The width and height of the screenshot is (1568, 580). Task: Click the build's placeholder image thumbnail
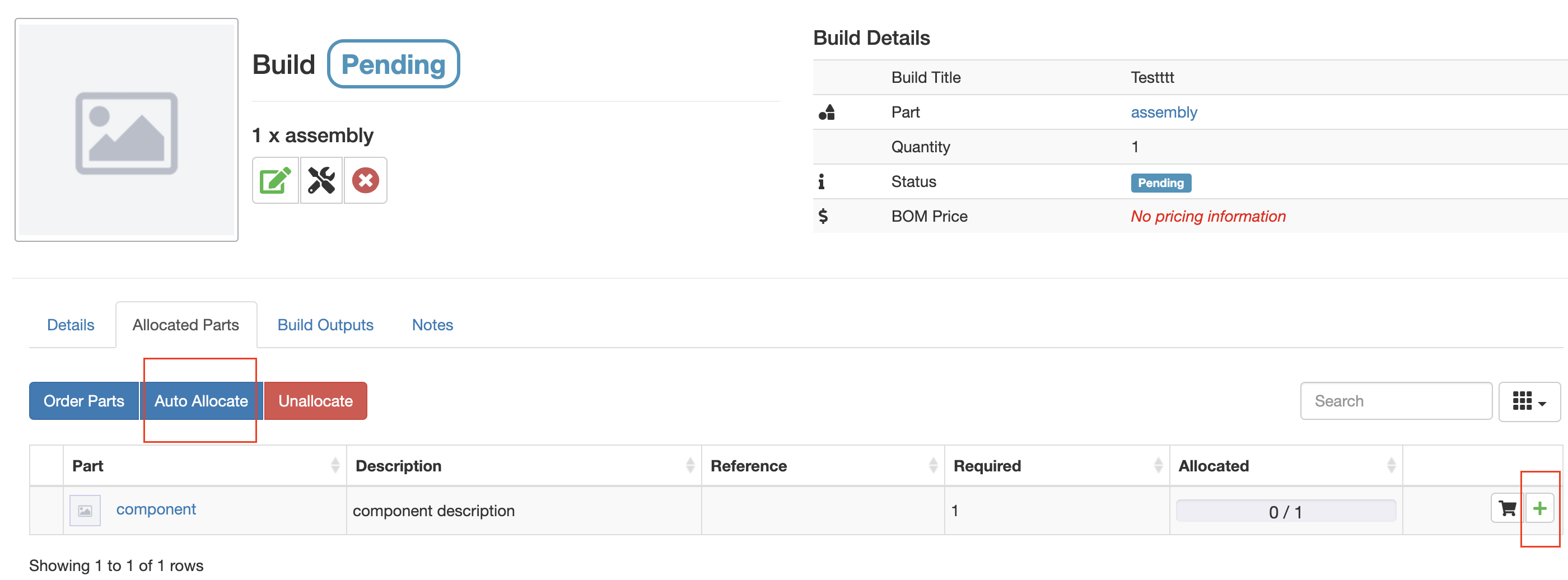pyautogui.click(x=127, y=129)
